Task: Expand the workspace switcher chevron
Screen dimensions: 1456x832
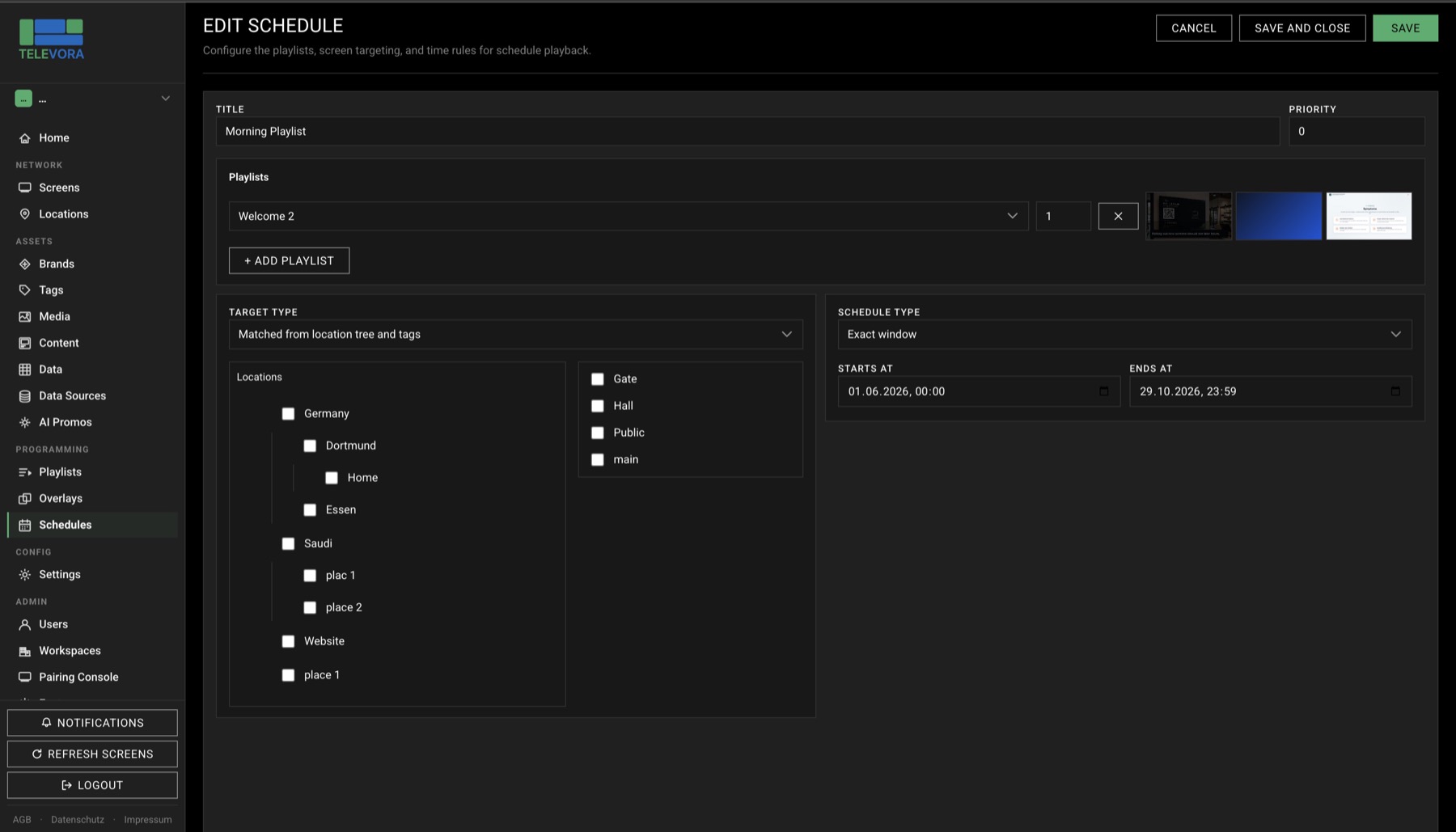Action: point(165,99)
